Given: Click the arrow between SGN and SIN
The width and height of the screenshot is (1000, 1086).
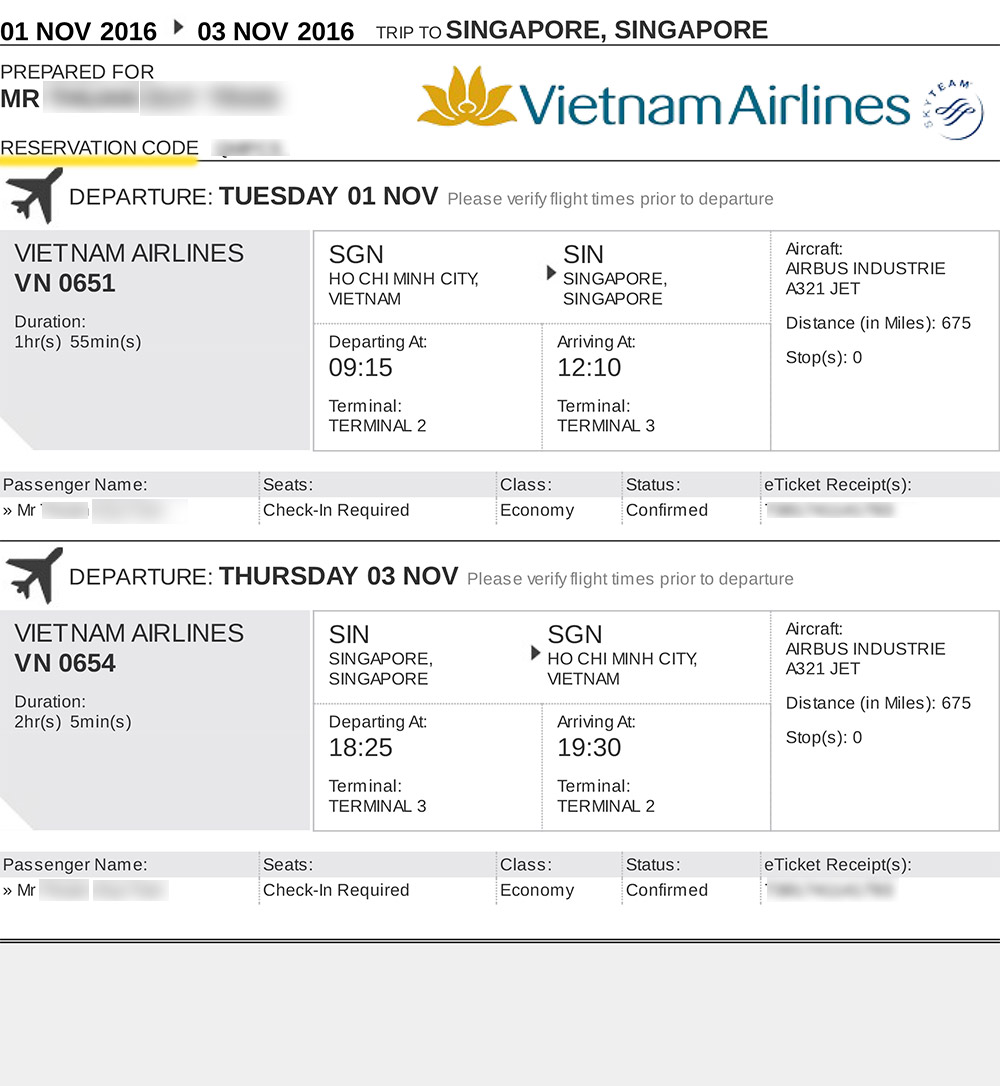Looking at the screenshot, I should pyautogui.click(x=551, y=273).
